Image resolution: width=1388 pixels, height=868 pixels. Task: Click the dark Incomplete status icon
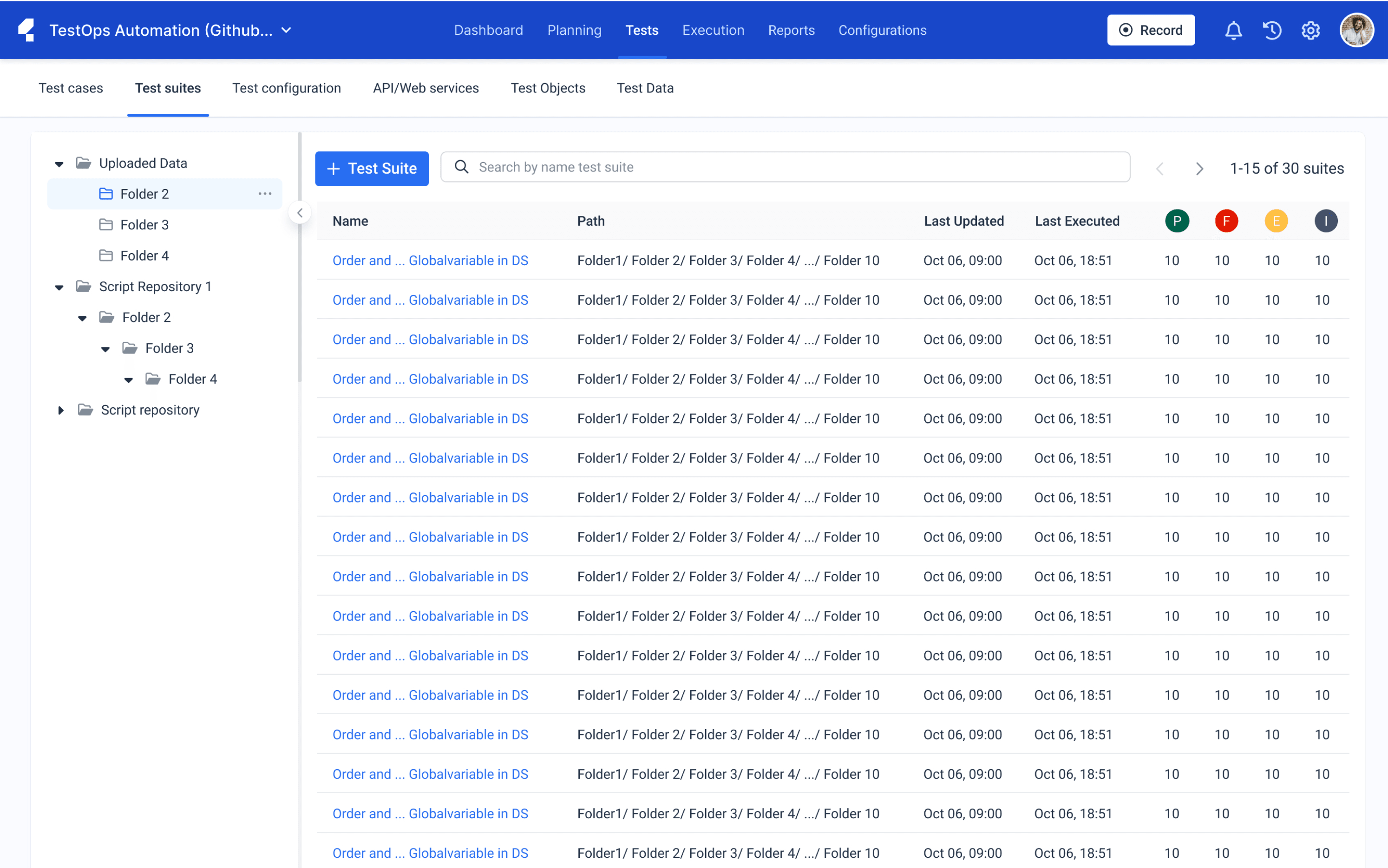pos(1326,221)
